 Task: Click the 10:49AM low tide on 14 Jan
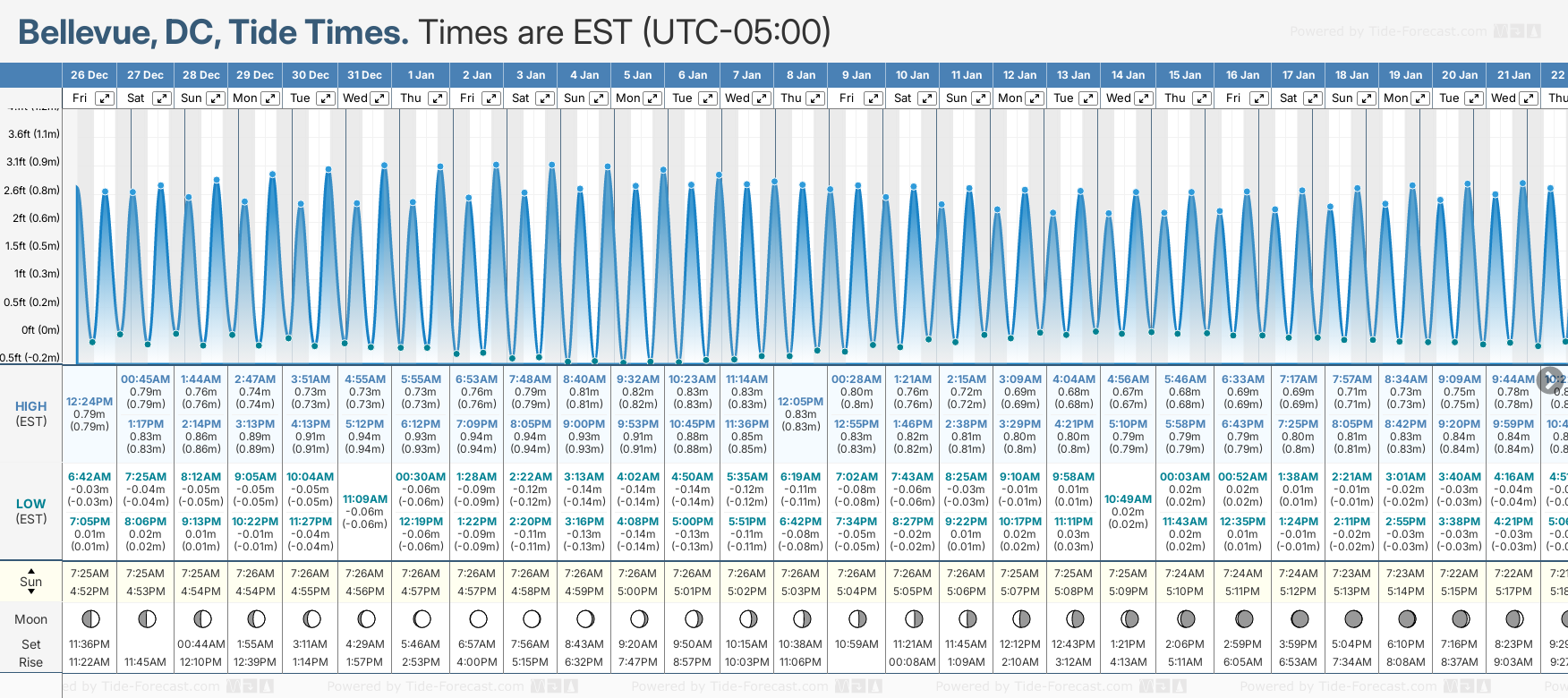pyautogui.click(x=1128, y=499)
